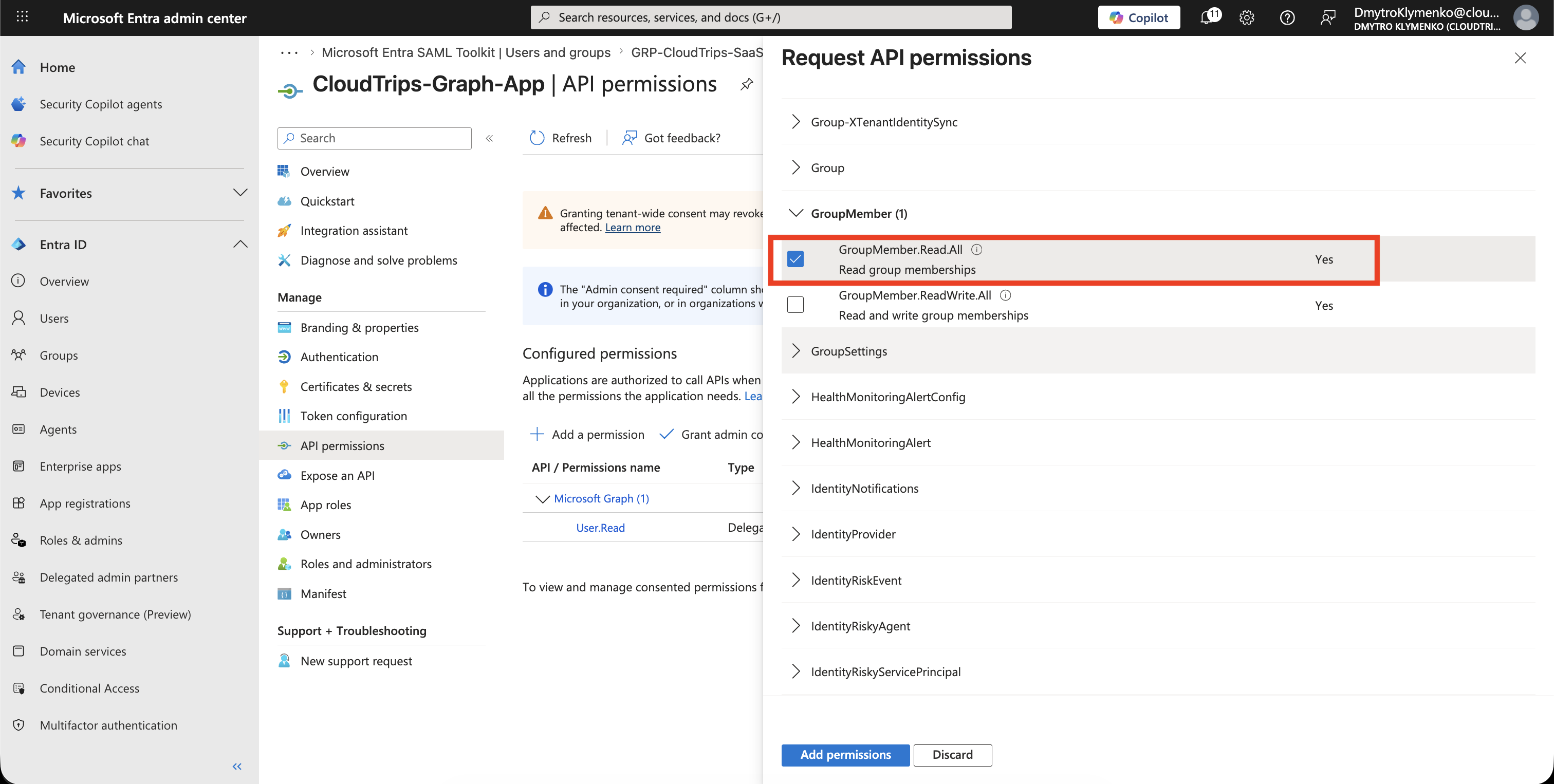1554x784 pixels.
Task: Follow the Learn more link in warning
Action: click(x=632, y=228)
